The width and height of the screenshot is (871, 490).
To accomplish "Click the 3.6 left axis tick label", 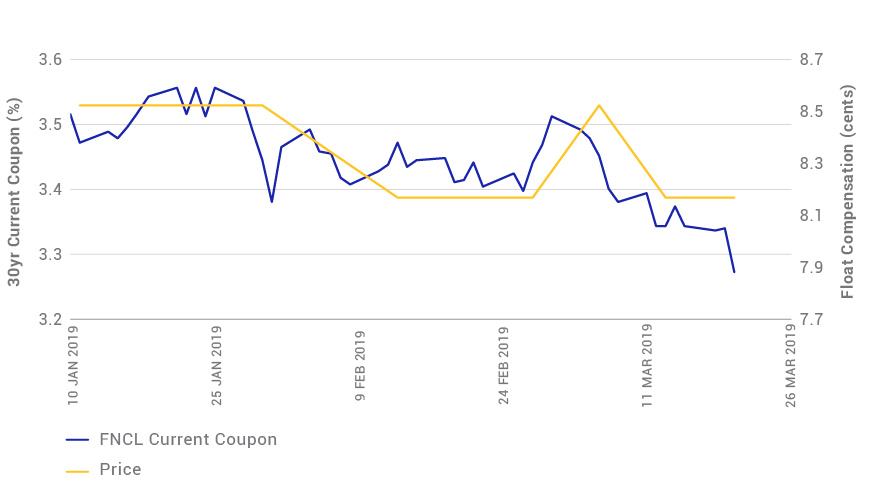I will point(50,60).
